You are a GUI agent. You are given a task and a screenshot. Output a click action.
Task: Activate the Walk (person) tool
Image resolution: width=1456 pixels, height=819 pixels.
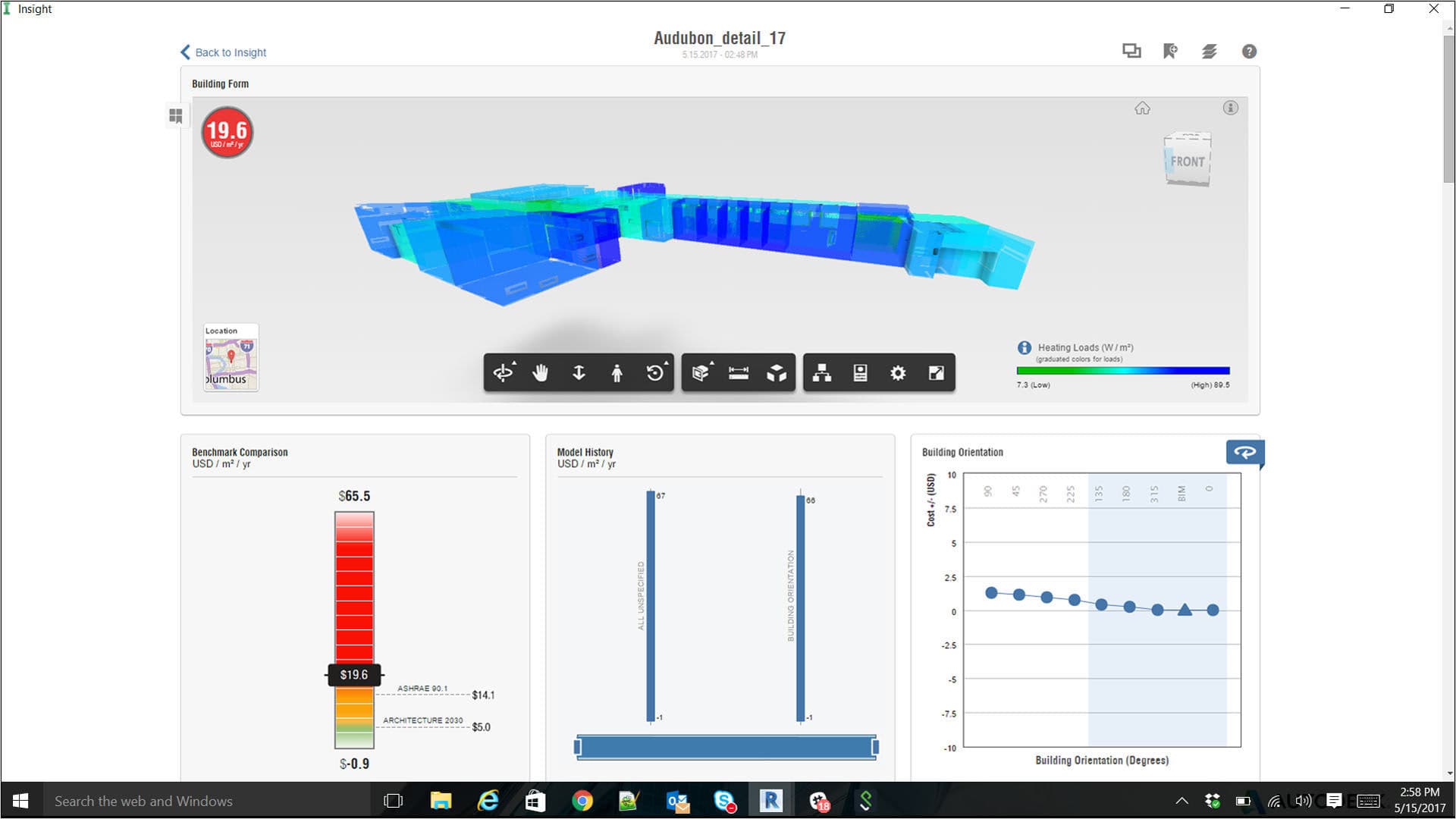(x=617, y=372)
